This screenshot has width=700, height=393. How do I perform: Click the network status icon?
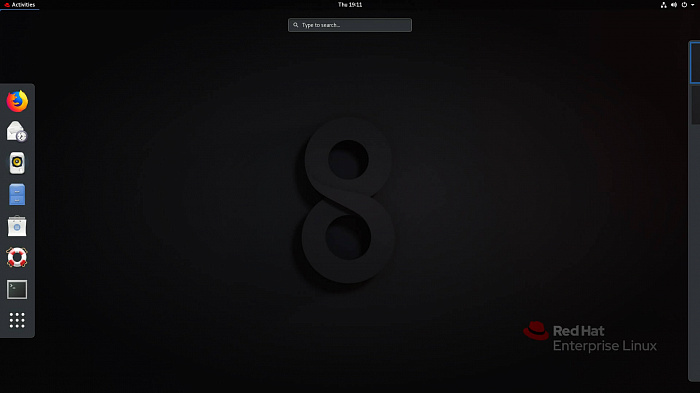coord(664,4)
